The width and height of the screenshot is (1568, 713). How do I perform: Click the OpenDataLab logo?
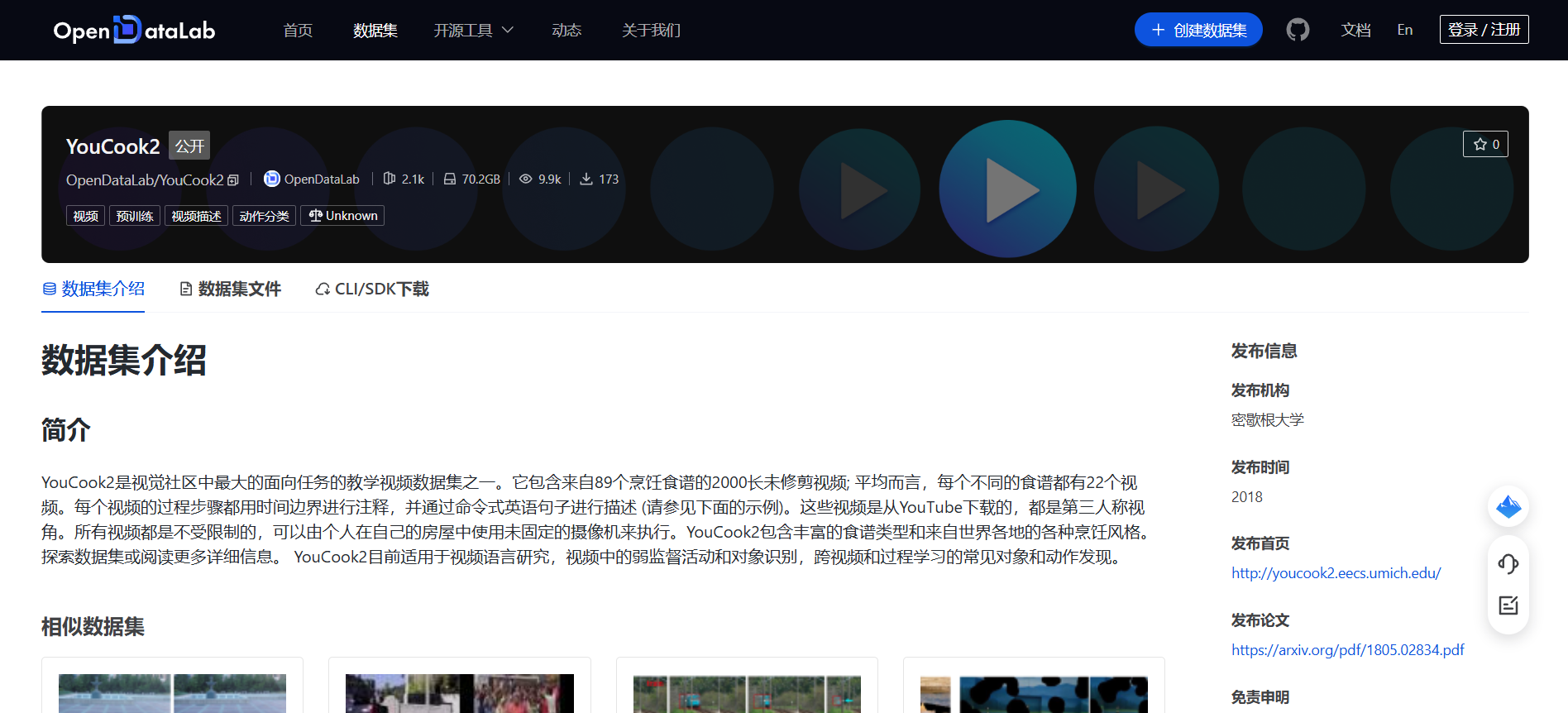(x=134, y=30)
